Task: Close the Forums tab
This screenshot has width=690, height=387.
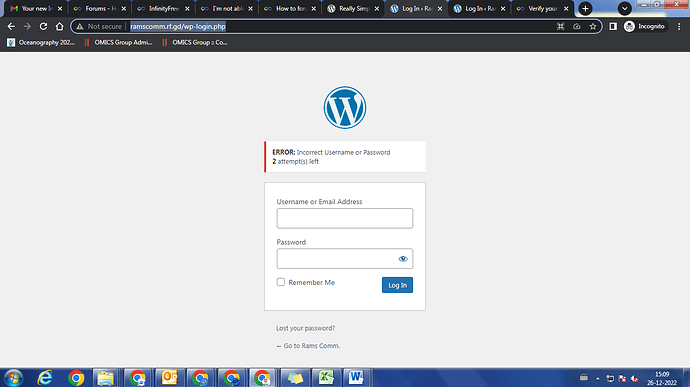Action: pyautogui.click(x=124, y=8)
